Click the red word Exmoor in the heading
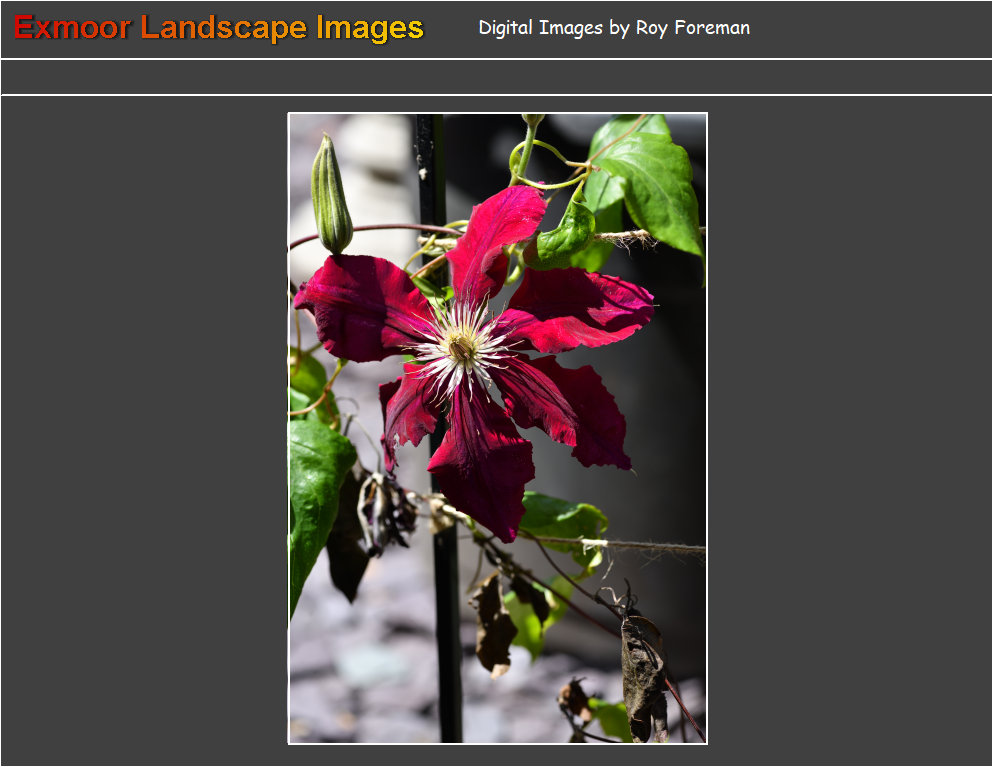 pyautogui.click(x=72, y=28)
